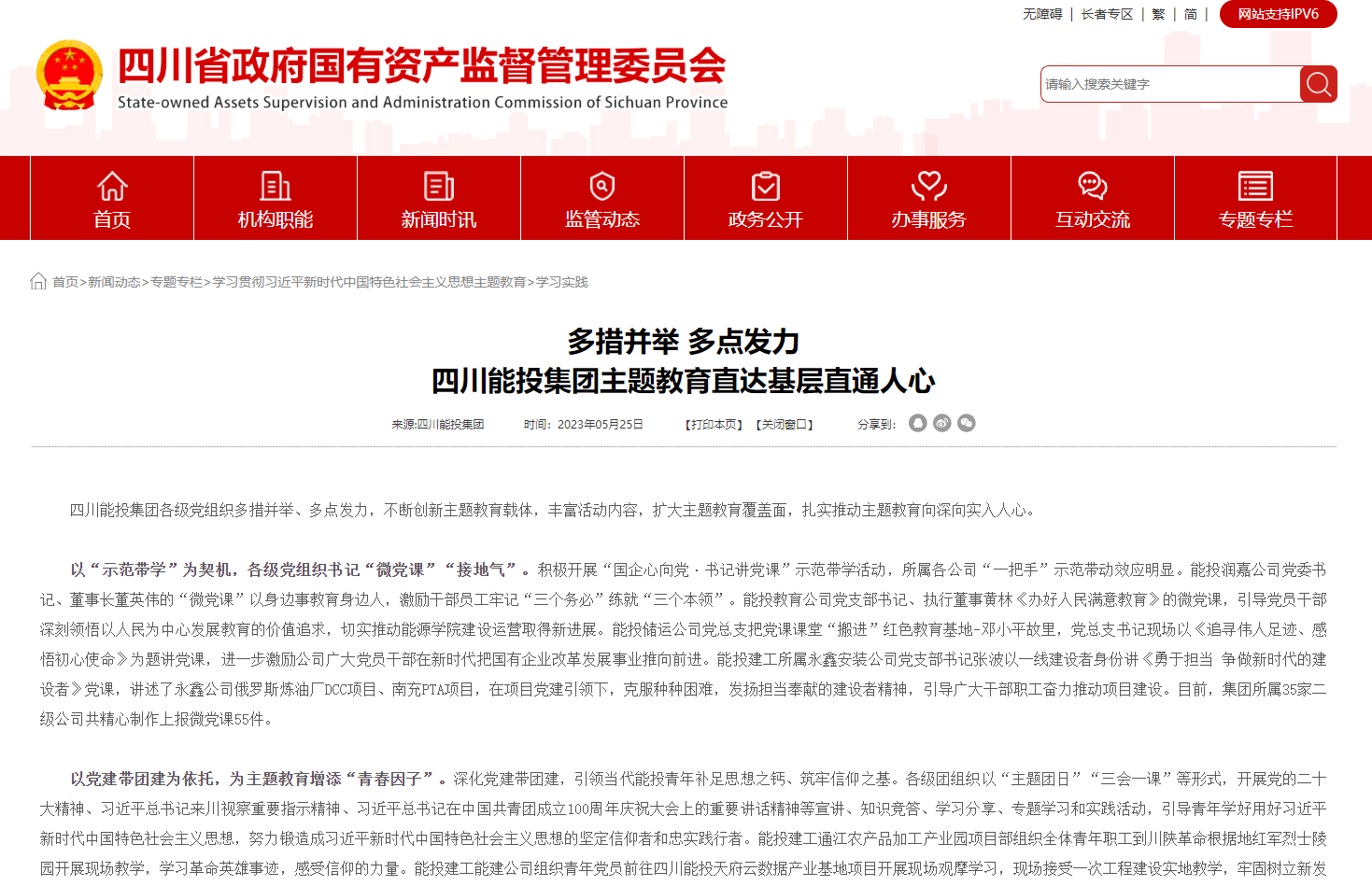Click bold text 以"示范带学"为契机
Image resolution: width=1372 pixels, height=886 pixels.
coord(154,570)
